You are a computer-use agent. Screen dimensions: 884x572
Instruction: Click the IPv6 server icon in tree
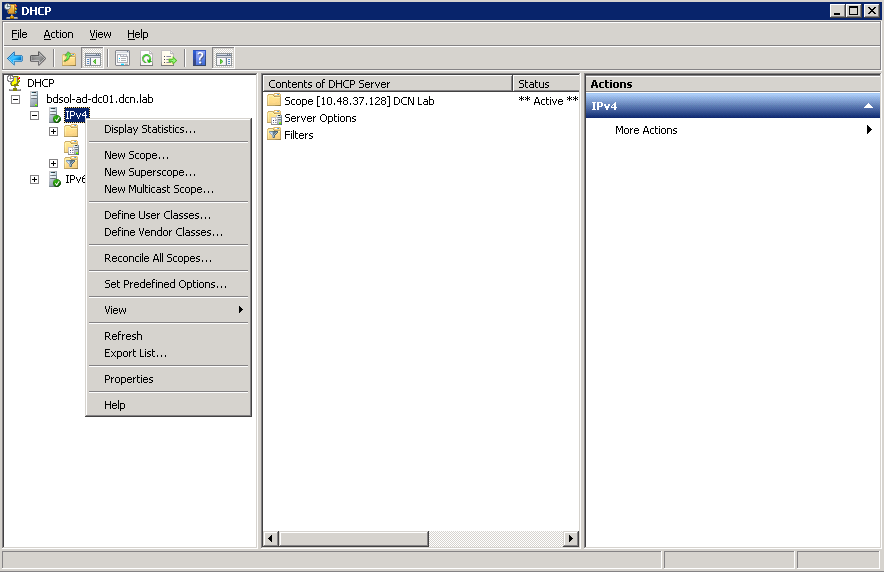point(55,179)
